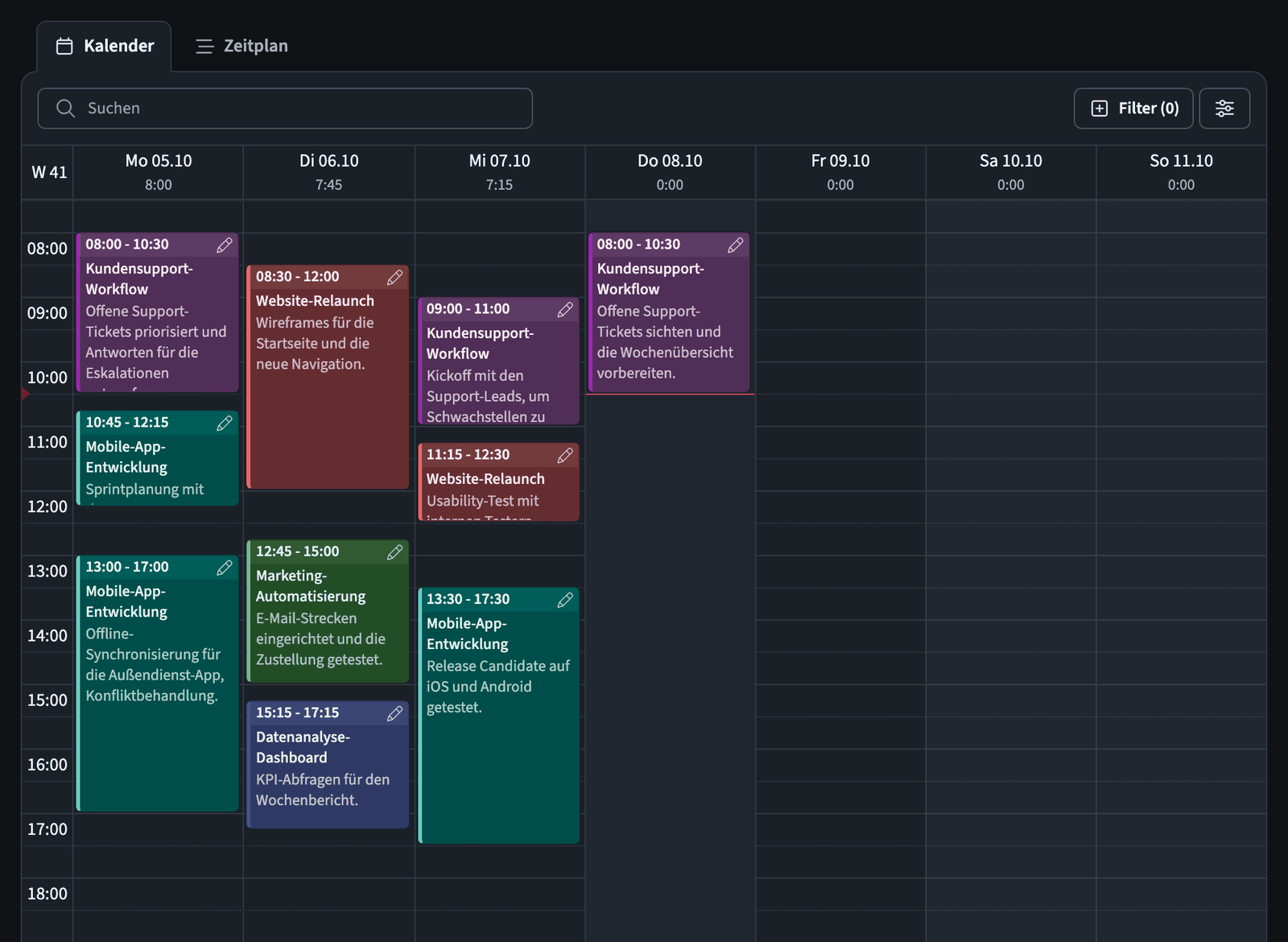Edit the Wednesday 09:00 - 11:00 entry pencil
This screenshot has height=942, width=1288.
point(566,309)
